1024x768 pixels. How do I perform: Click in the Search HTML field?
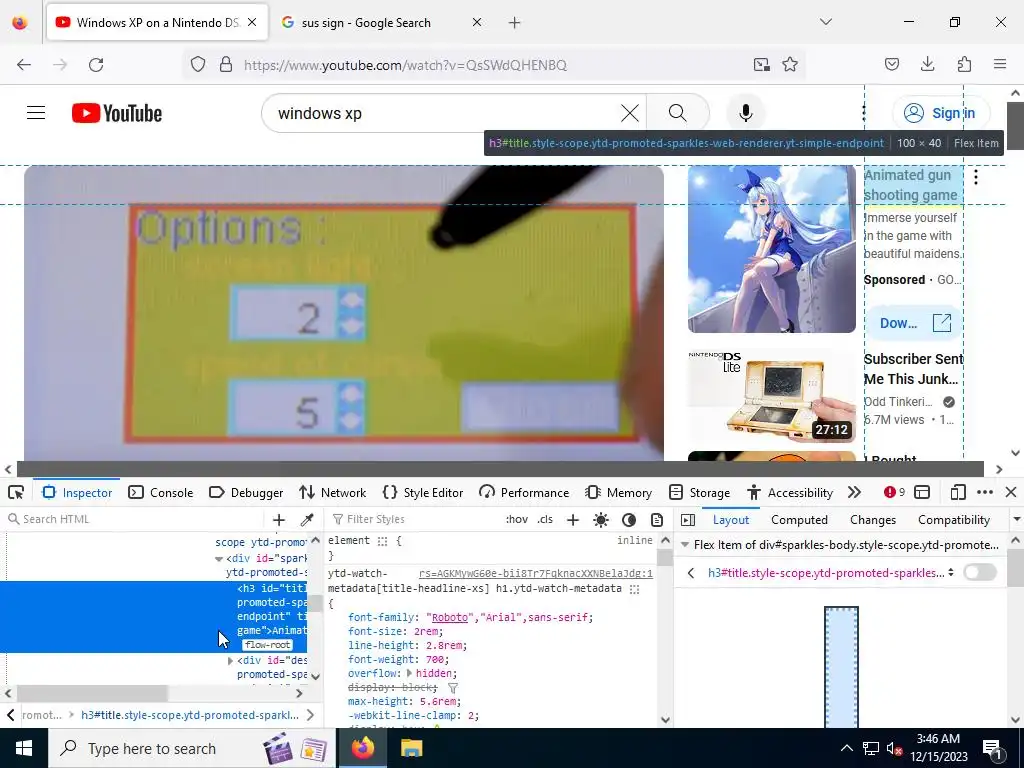(x=134, y=519)
